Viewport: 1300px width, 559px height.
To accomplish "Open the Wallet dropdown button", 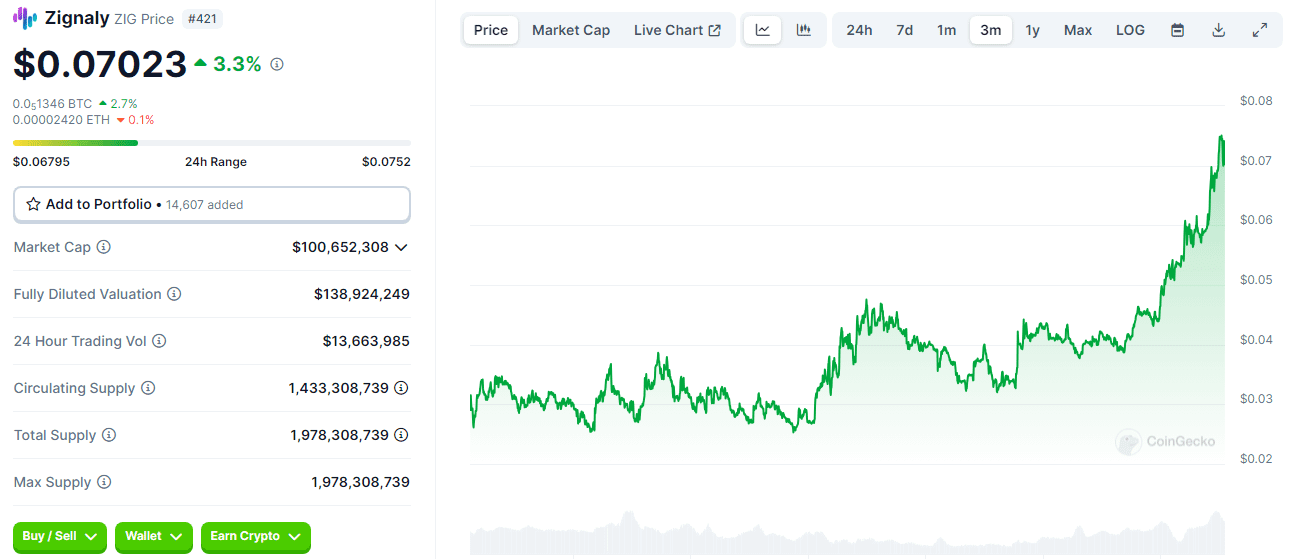I will click(x=154, y=537).
